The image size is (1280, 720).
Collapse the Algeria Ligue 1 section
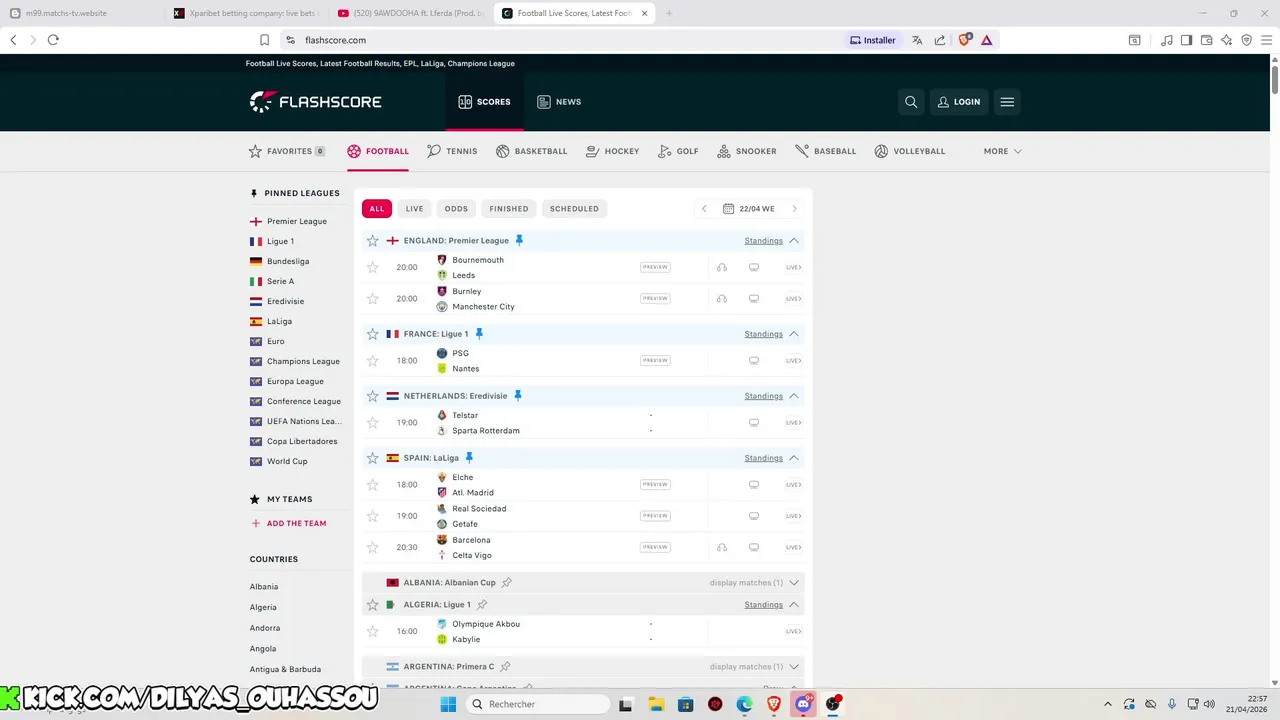(794, 605)
